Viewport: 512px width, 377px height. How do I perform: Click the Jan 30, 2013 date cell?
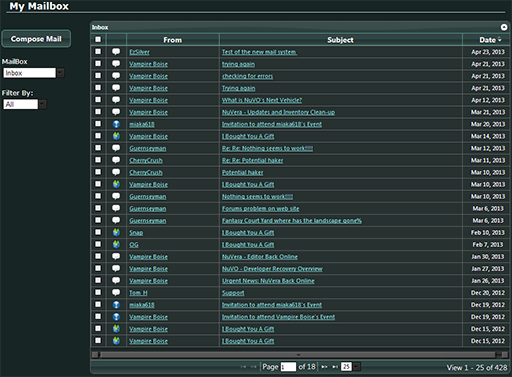(x=487, y=257)
